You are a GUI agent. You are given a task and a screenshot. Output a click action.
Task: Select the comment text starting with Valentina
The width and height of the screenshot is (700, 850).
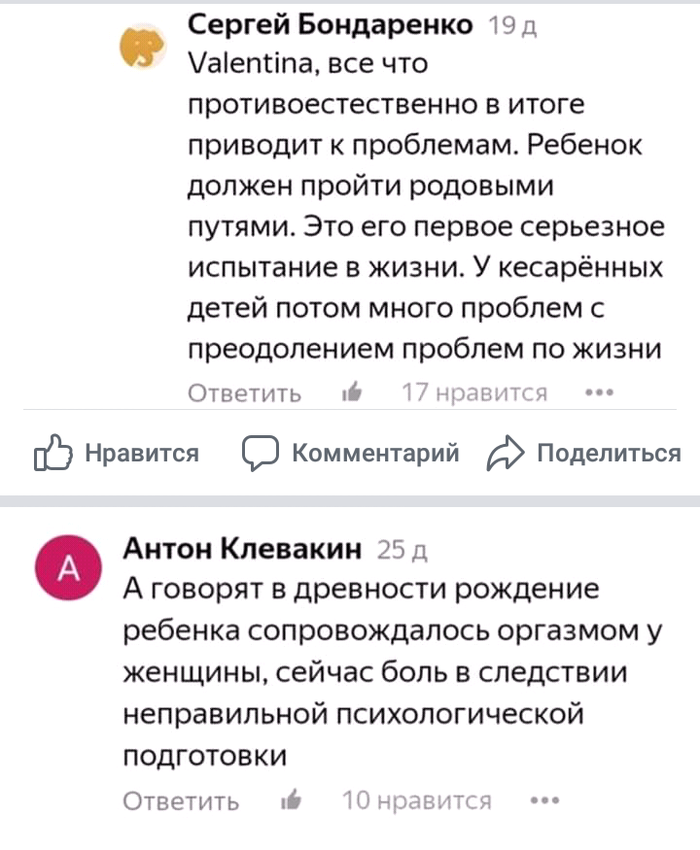pyautogui.click(x=425, y=205)
